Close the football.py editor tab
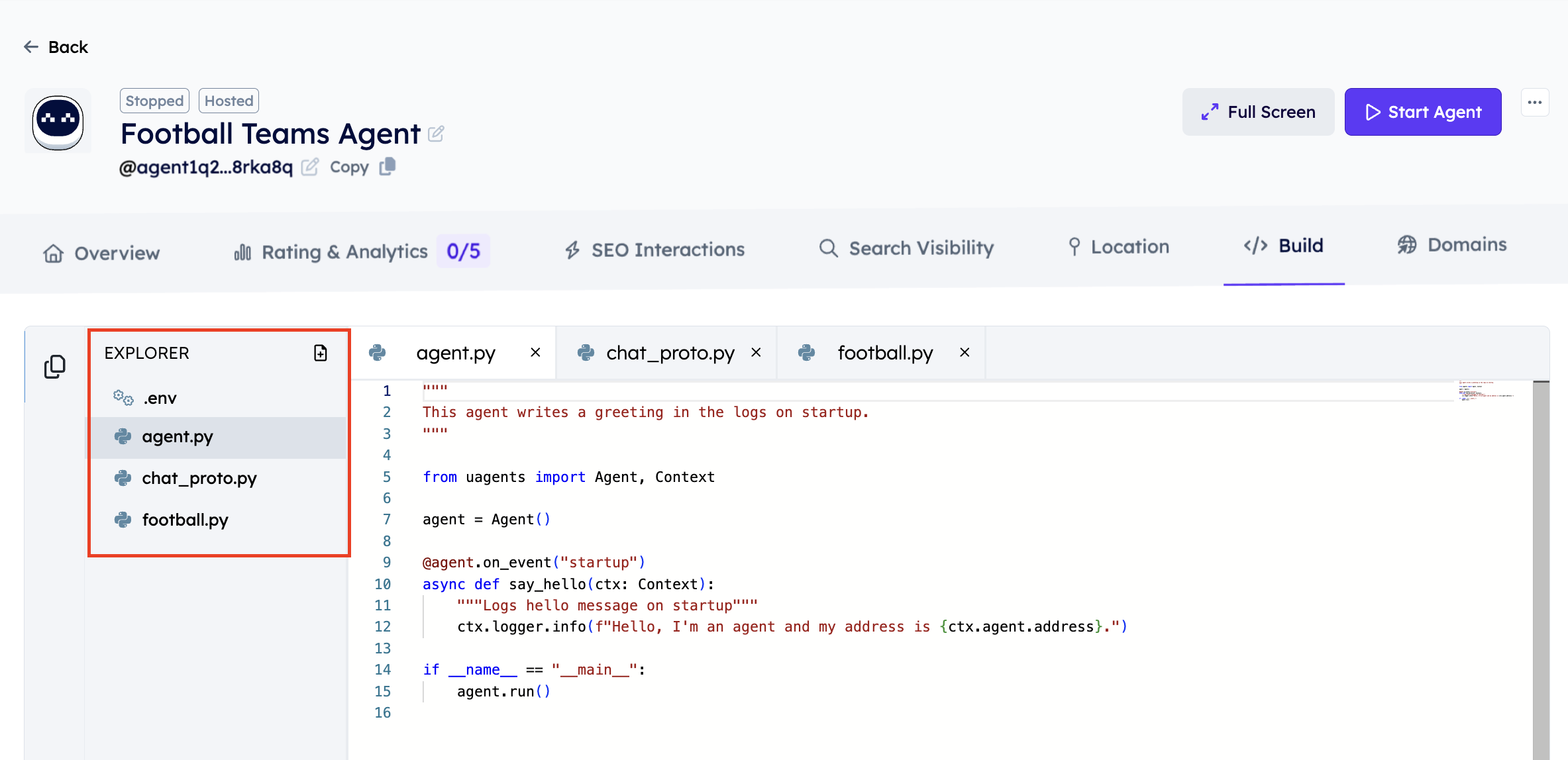Screen dimensions: 1568x760 click(965, 353)
